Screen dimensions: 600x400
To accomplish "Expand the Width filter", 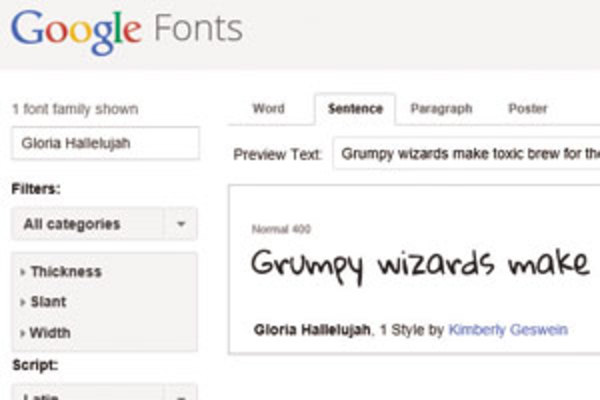I will point(45,333).
